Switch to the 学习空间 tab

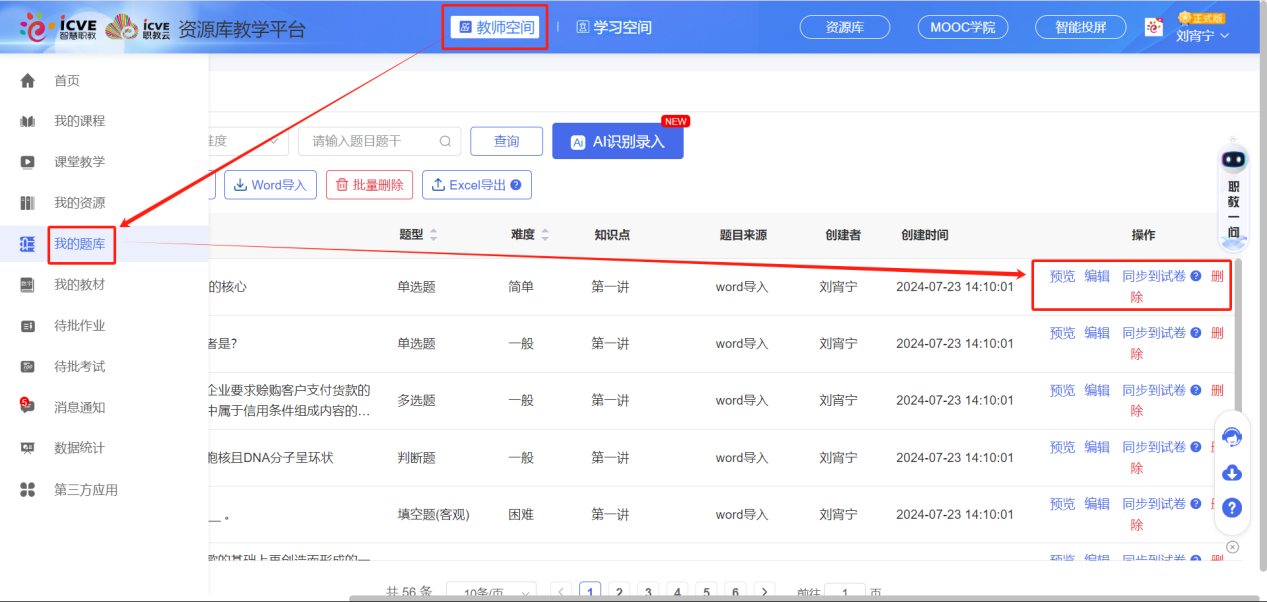[613, 28]
